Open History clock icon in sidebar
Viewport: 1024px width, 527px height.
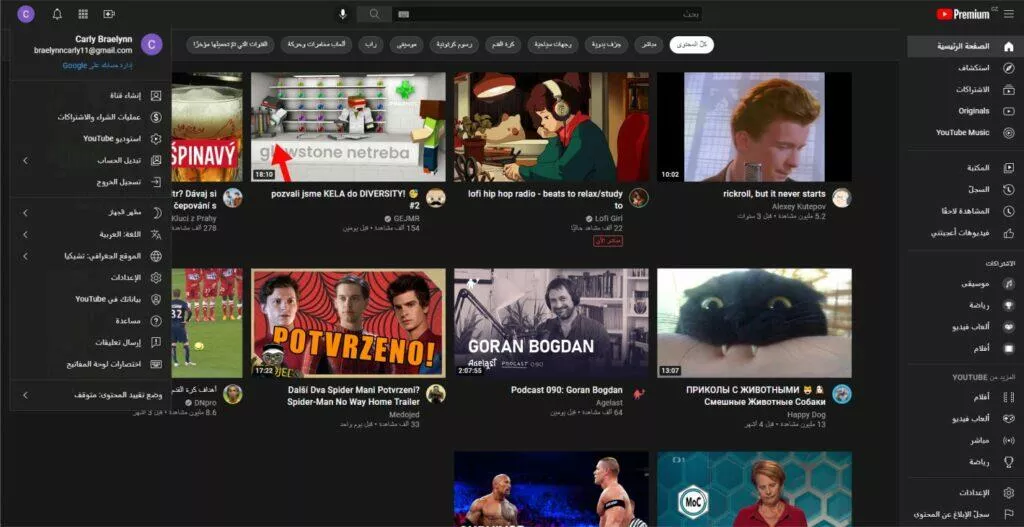(x=1009, y=189)
